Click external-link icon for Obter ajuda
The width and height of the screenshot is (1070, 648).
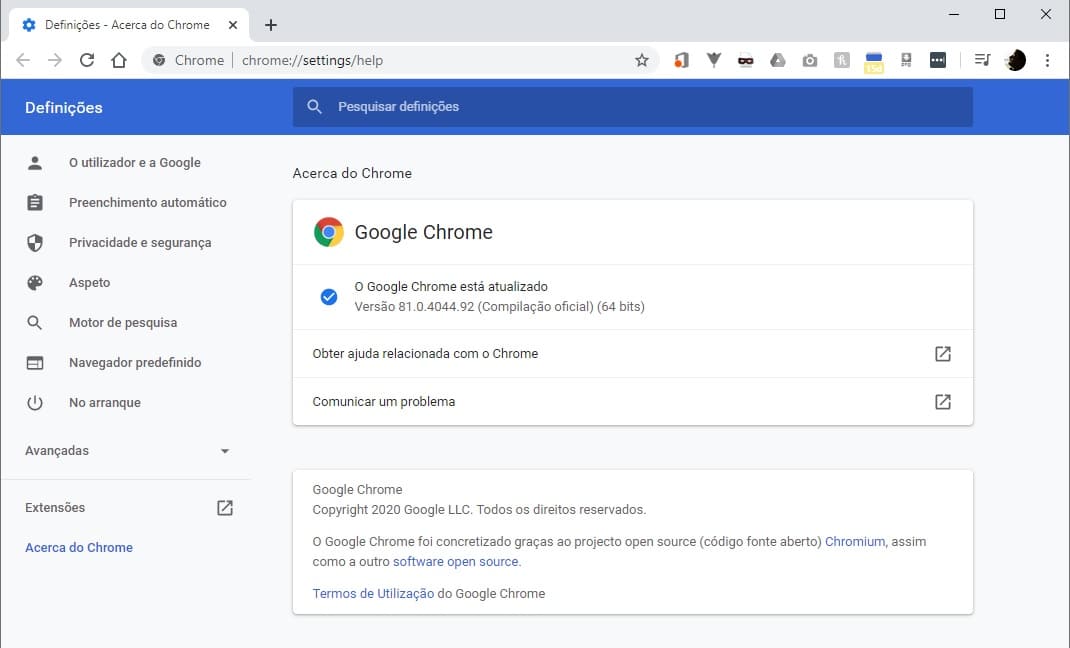[x=942, y=353]
